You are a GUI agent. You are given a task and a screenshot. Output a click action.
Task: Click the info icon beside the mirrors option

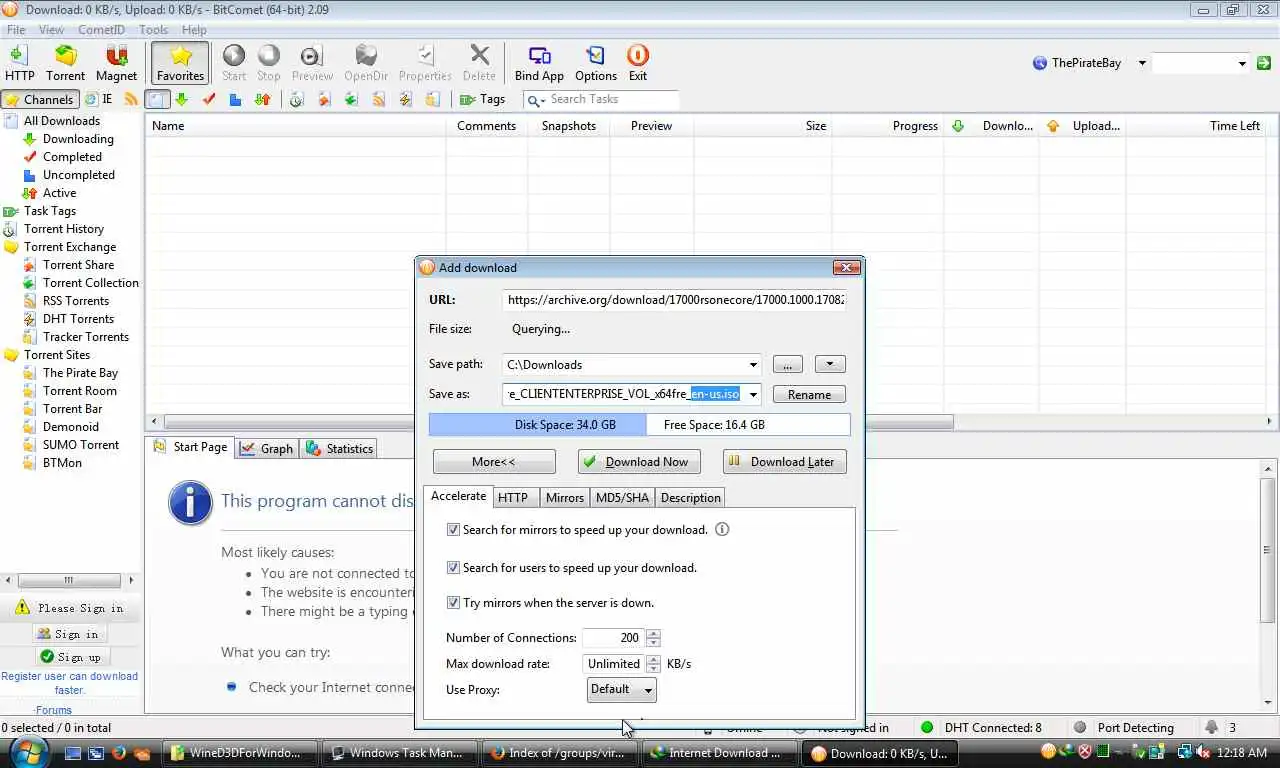(722, 529)
